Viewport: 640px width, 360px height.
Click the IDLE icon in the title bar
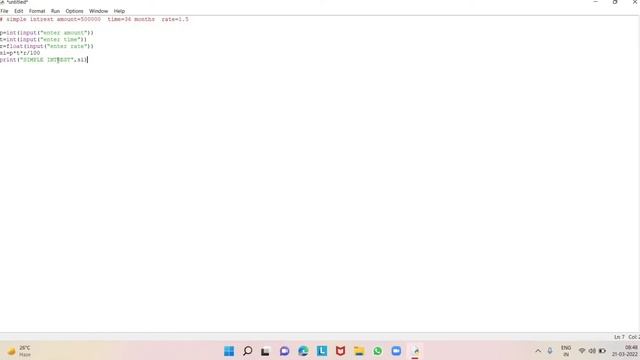coord(2,2)
